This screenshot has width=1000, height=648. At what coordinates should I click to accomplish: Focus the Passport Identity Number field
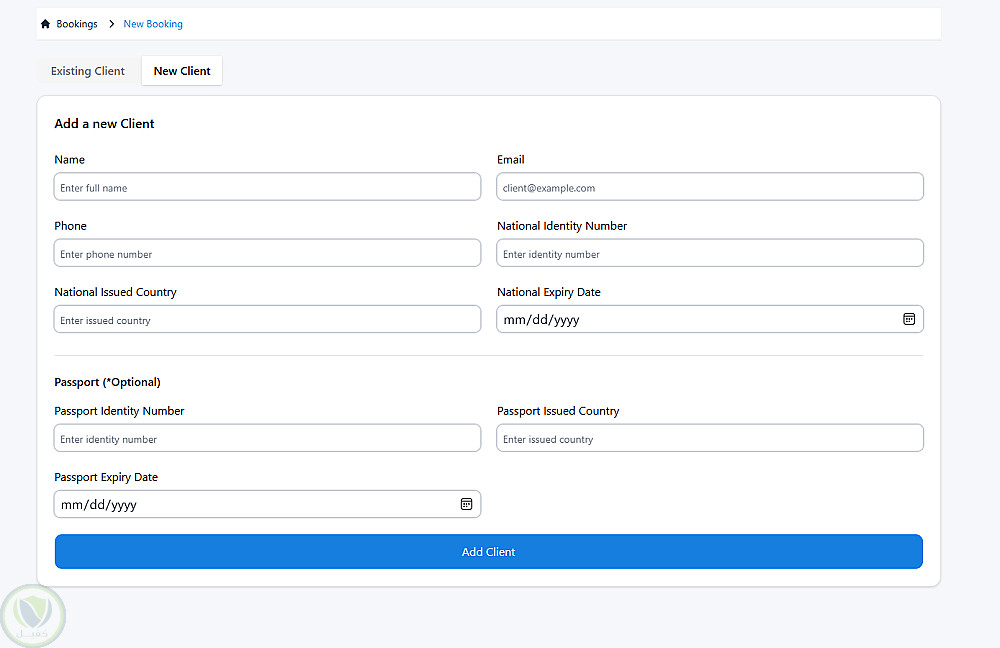coord(267,438)
